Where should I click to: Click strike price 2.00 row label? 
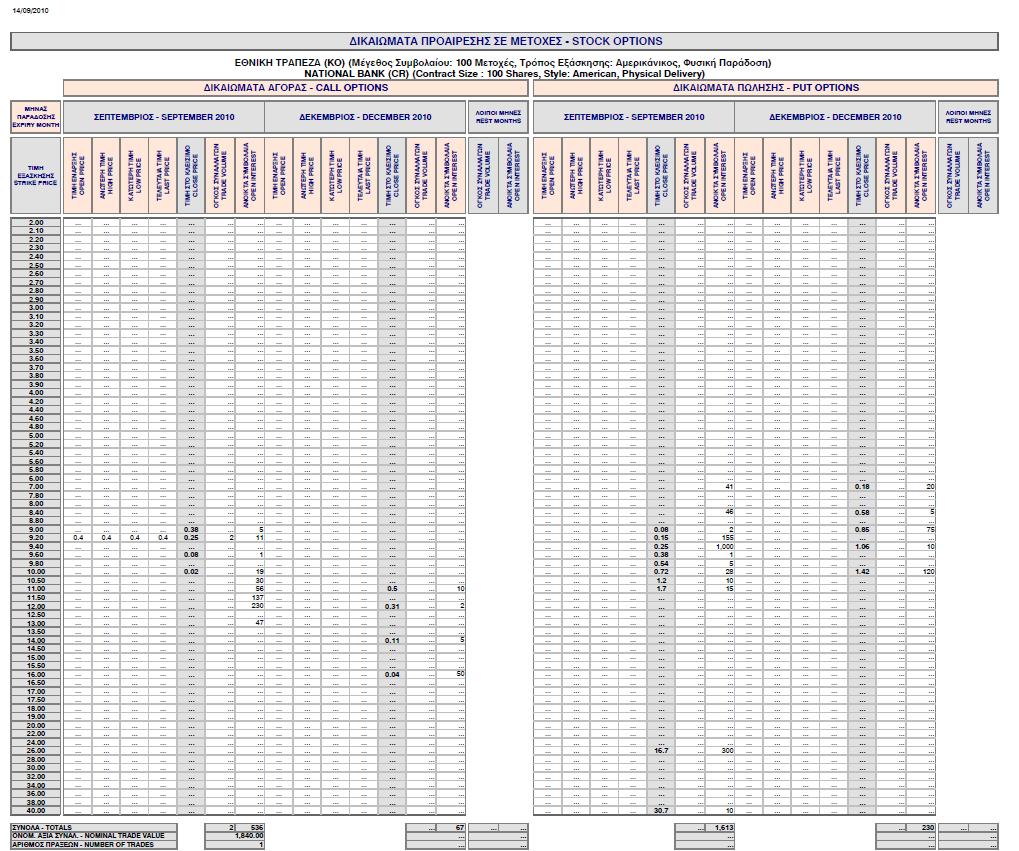pos(36,222)
